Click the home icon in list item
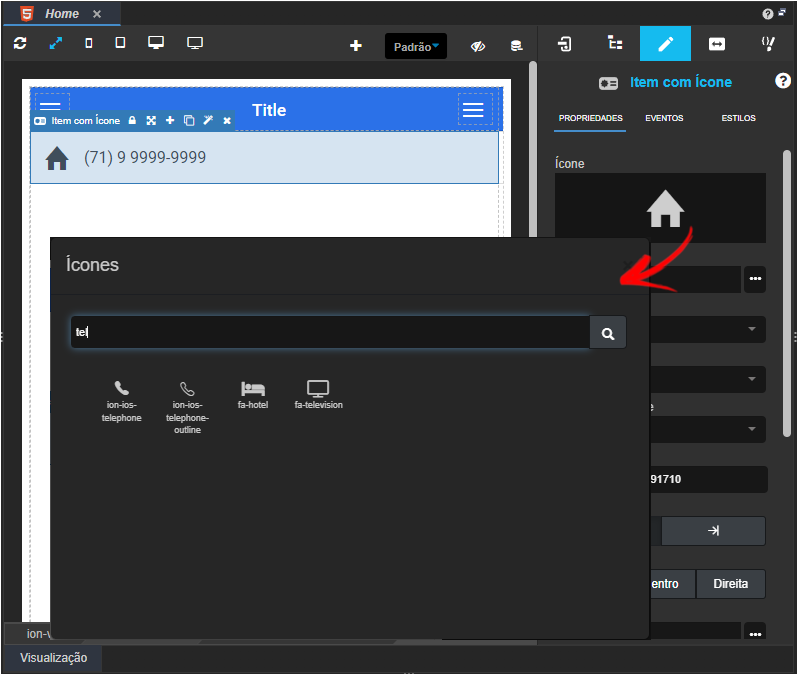 [x=57, y=158]
